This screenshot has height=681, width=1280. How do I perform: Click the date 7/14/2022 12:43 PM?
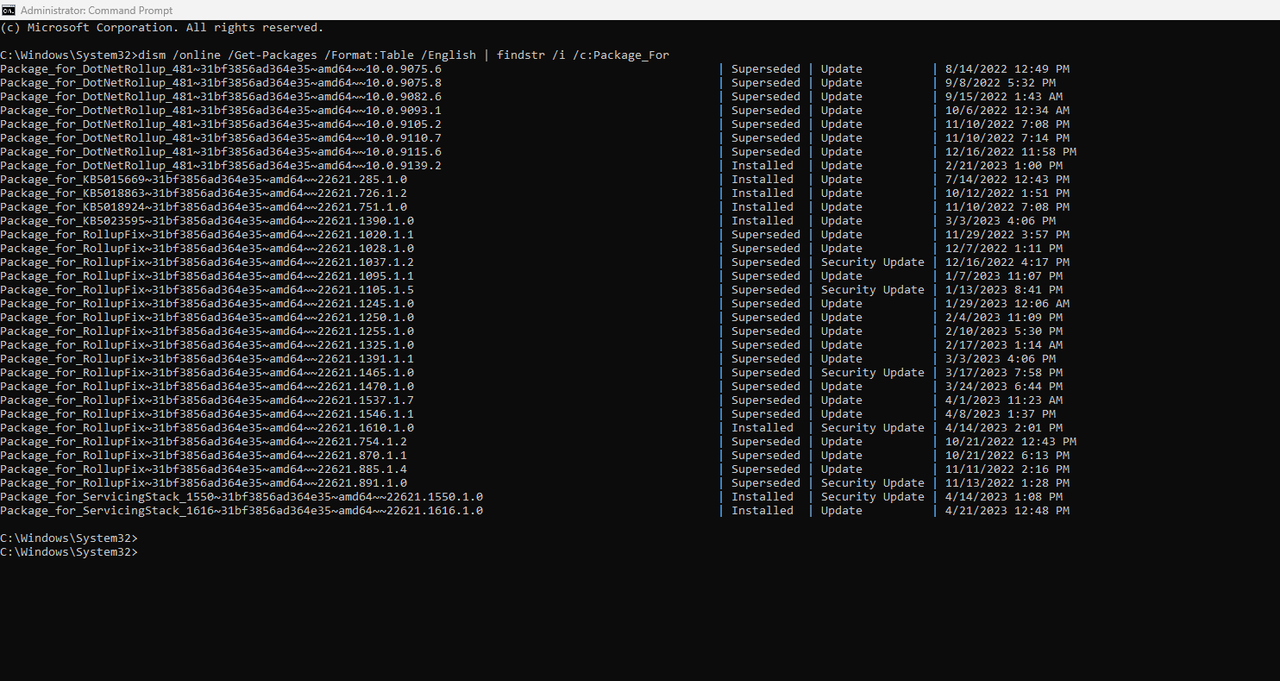1007,180
